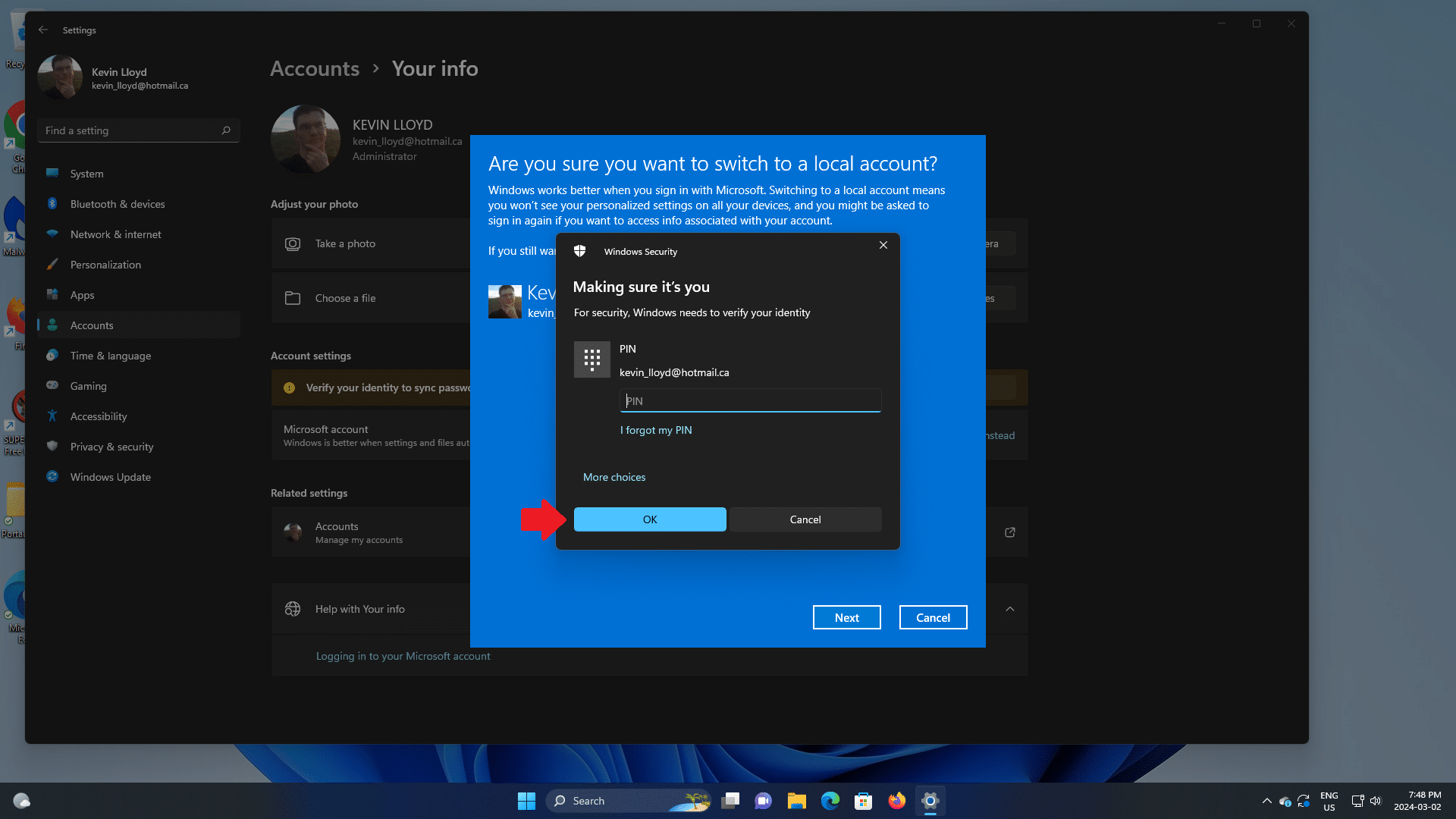Open Bluetooth & devices section

[117, 204]
